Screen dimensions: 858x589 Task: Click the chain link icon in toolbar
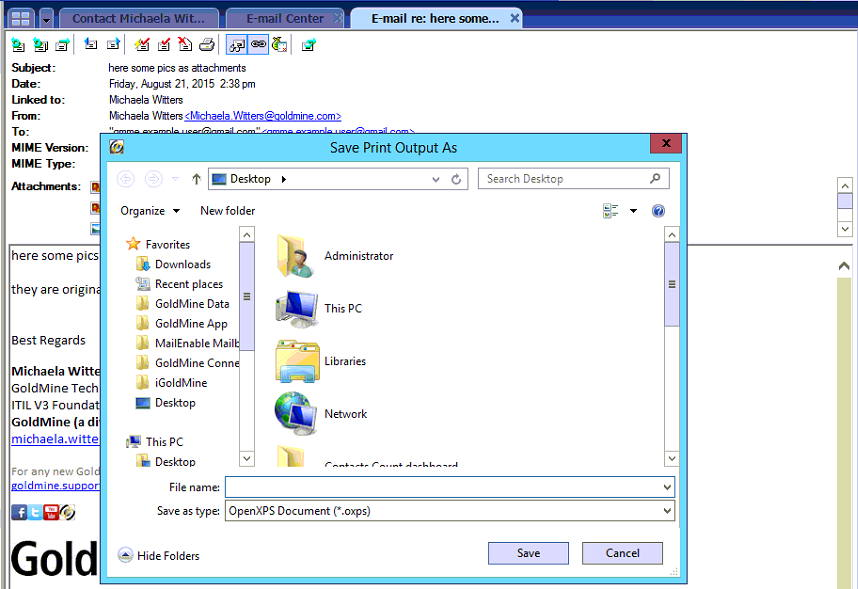point(258,44)
